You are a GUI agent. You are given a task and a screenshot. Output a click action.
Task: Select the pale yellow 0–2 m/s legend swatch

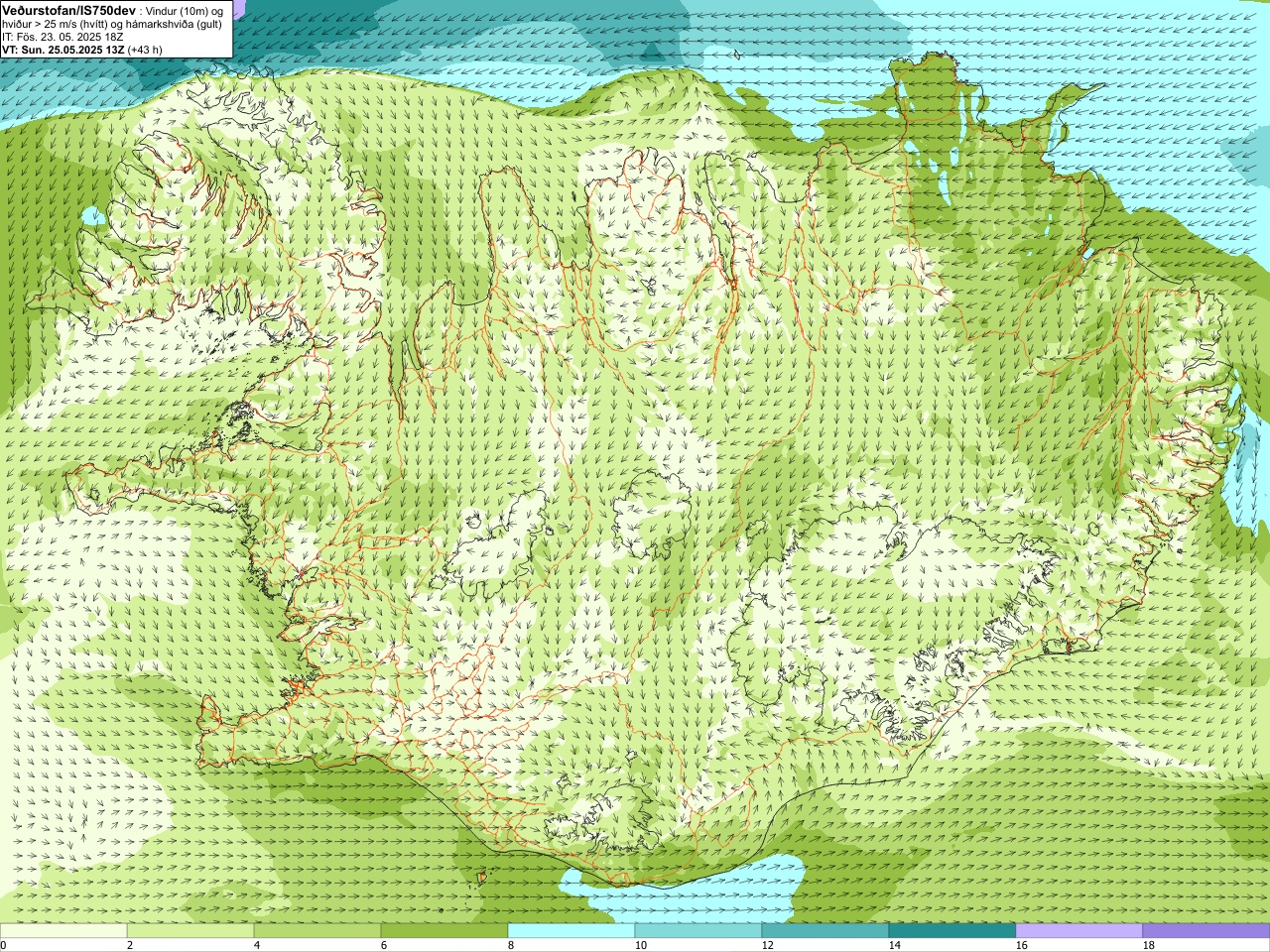pos(63,931)
